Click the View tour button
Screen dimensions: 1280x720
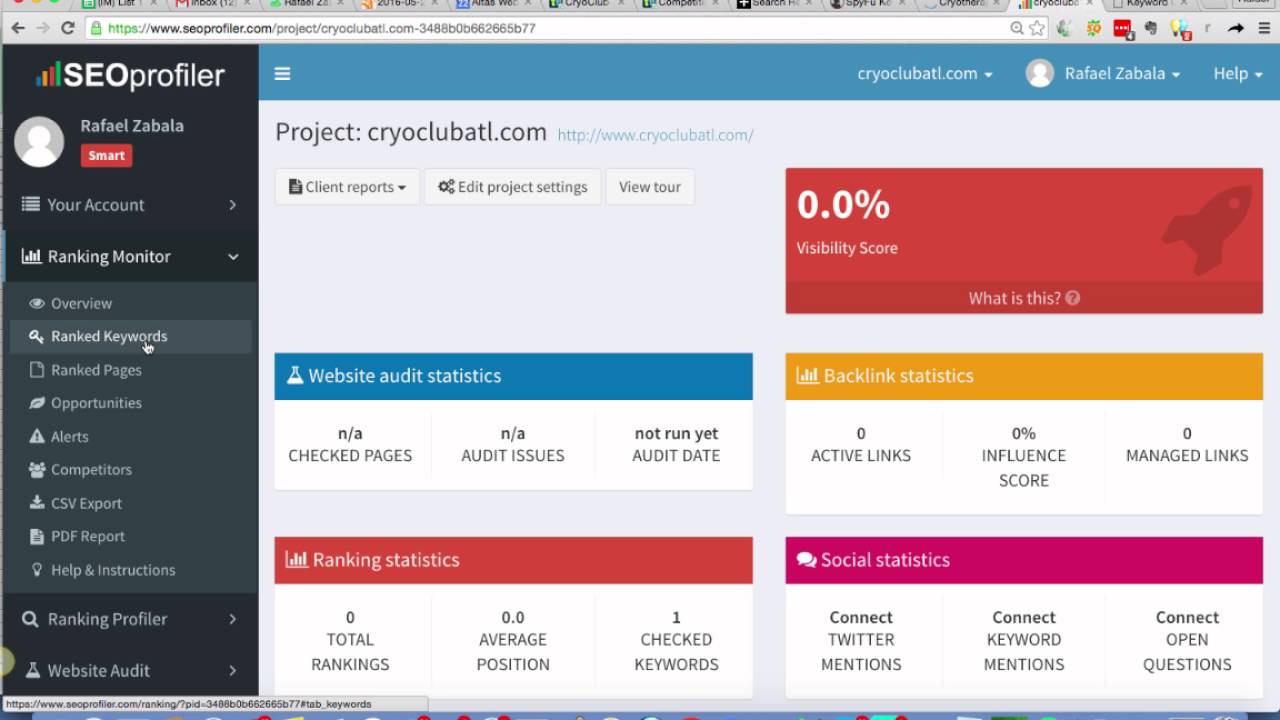point(650,187)
